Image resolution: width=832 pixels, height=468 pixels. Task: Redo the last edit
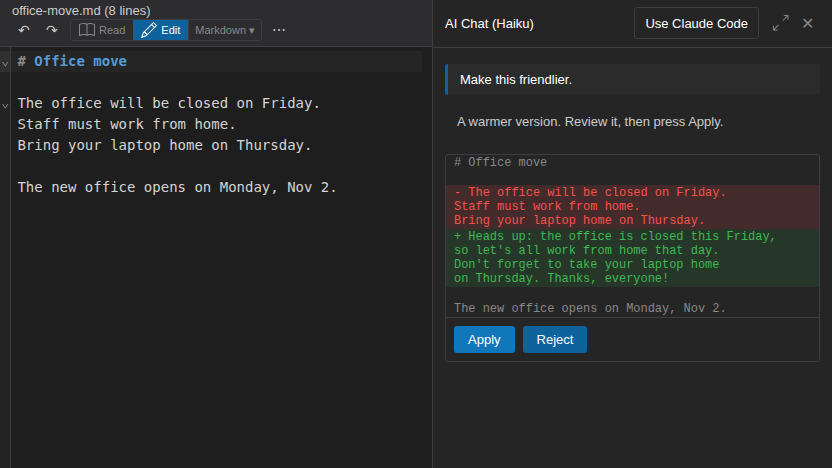pyautogui.click(x=51, y=30)
